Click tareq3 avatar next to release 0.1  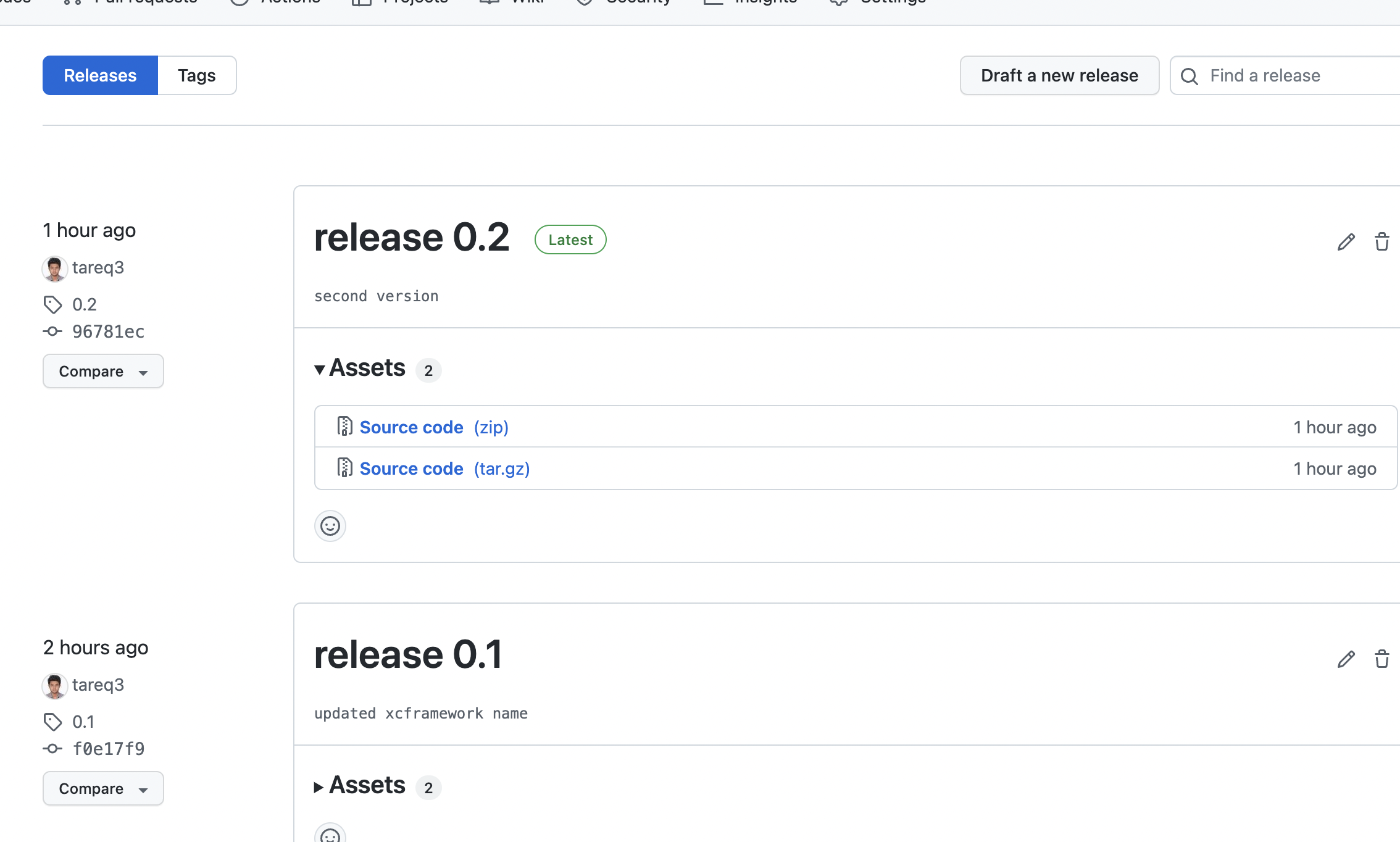[54, 685]
